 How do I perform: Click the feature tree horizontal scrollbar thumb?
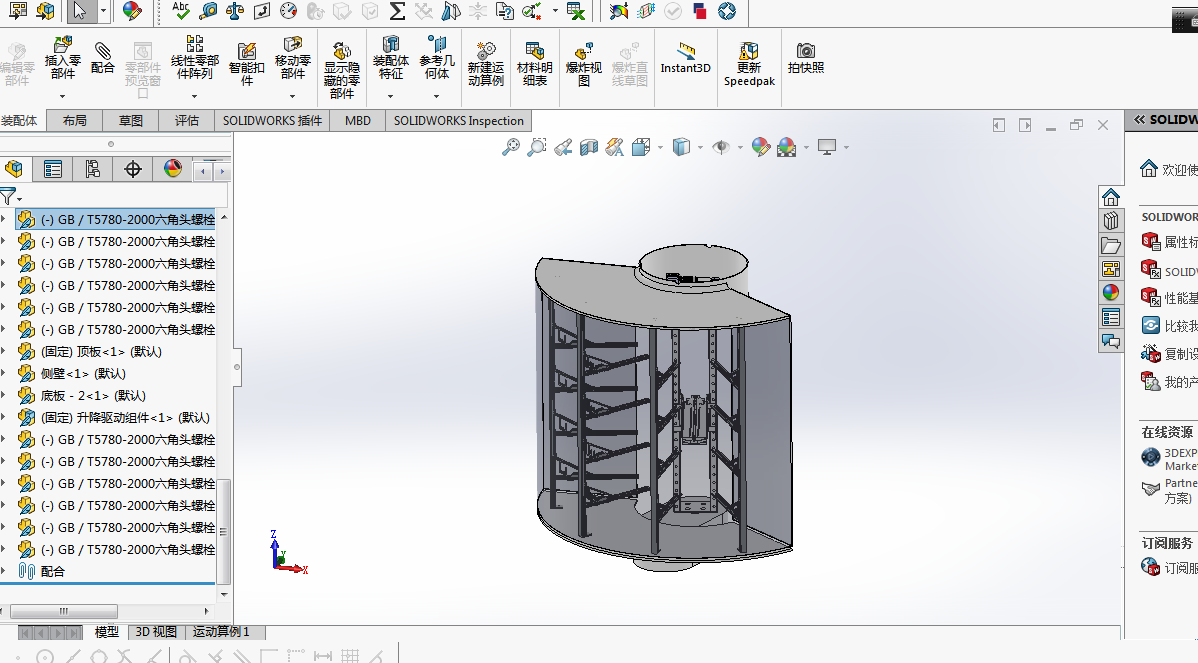pyautogui.click(x=64, y=611)
